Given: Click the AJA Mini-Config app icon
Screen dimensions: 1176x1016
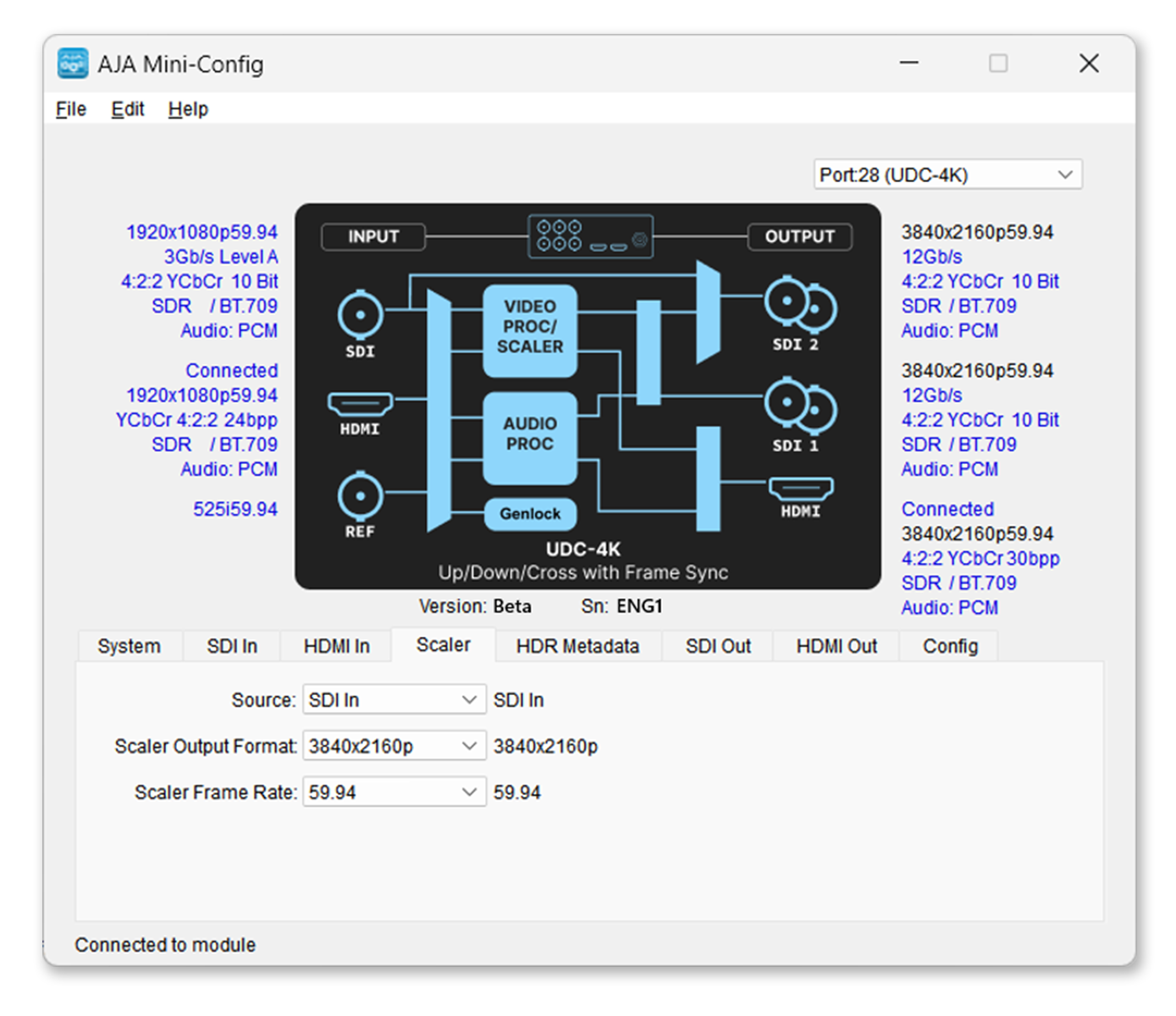Looking at the screenshot, I should [73, 64].
